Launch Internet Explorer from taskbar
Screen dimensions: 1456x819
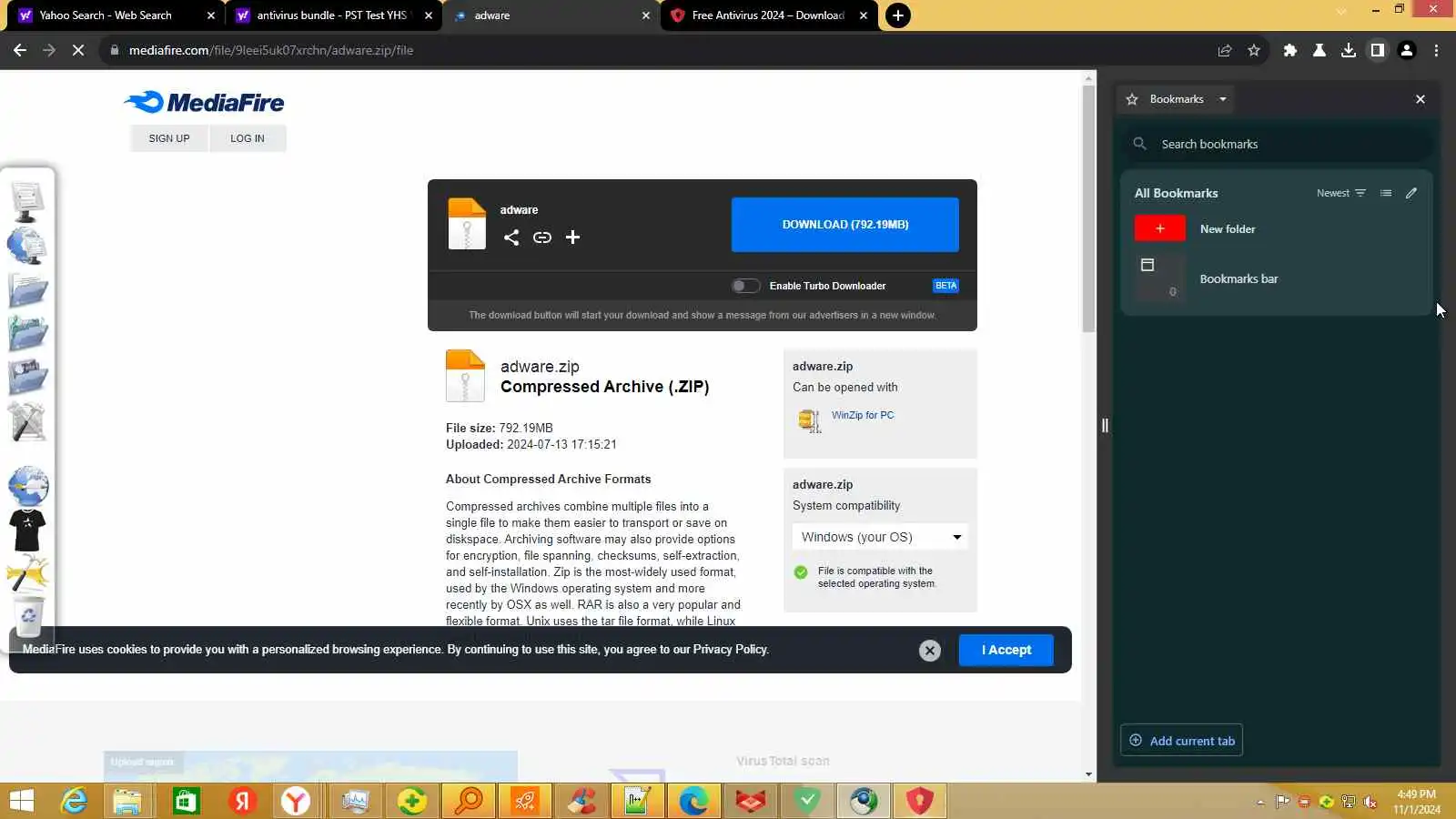(74, 801)
